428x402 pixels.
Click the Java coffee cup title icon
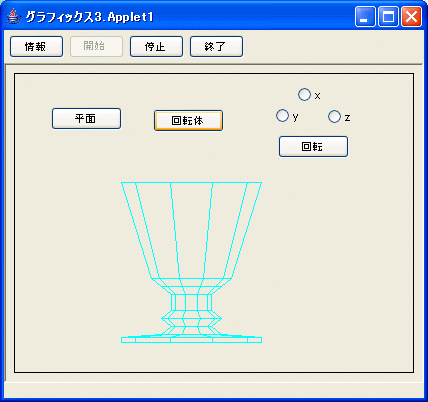pyautogui.click(x=13, y=16)
